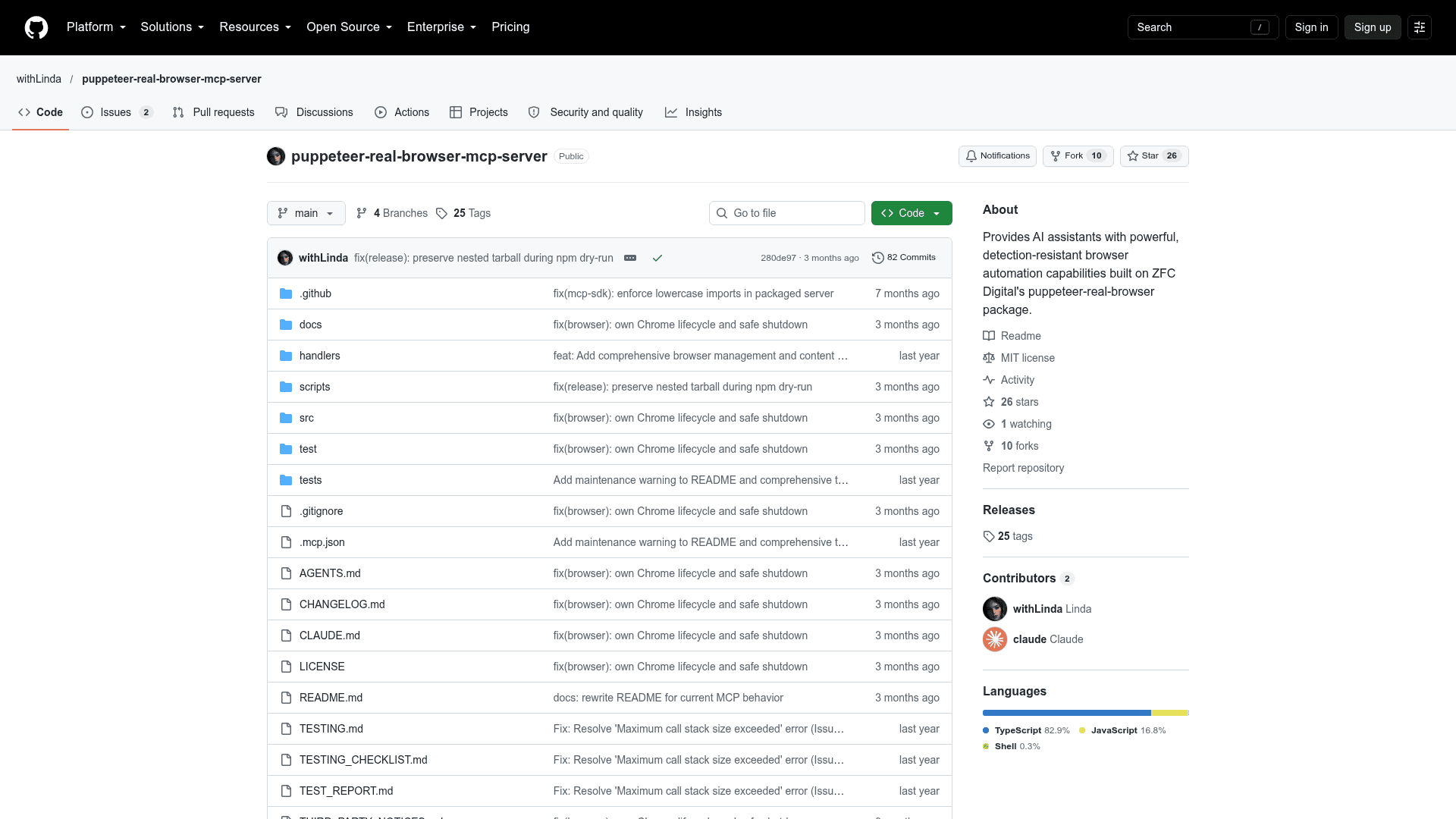Expand the Solutions menu
Screen dimensions: 1456x819
(172, 27)
